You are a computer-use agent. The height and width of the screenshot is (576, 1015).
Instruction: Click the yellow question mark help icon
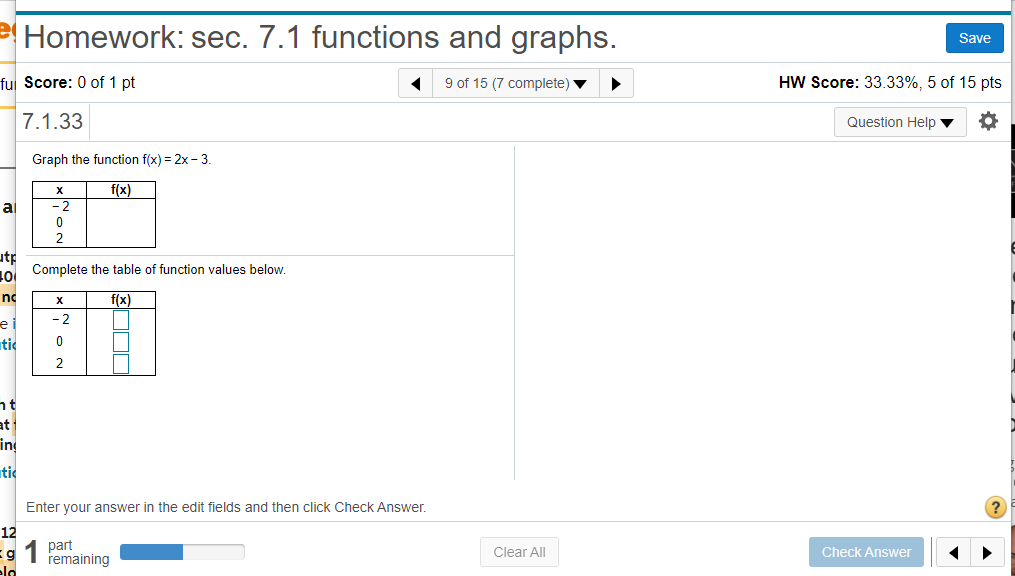[x=995, y=507]
